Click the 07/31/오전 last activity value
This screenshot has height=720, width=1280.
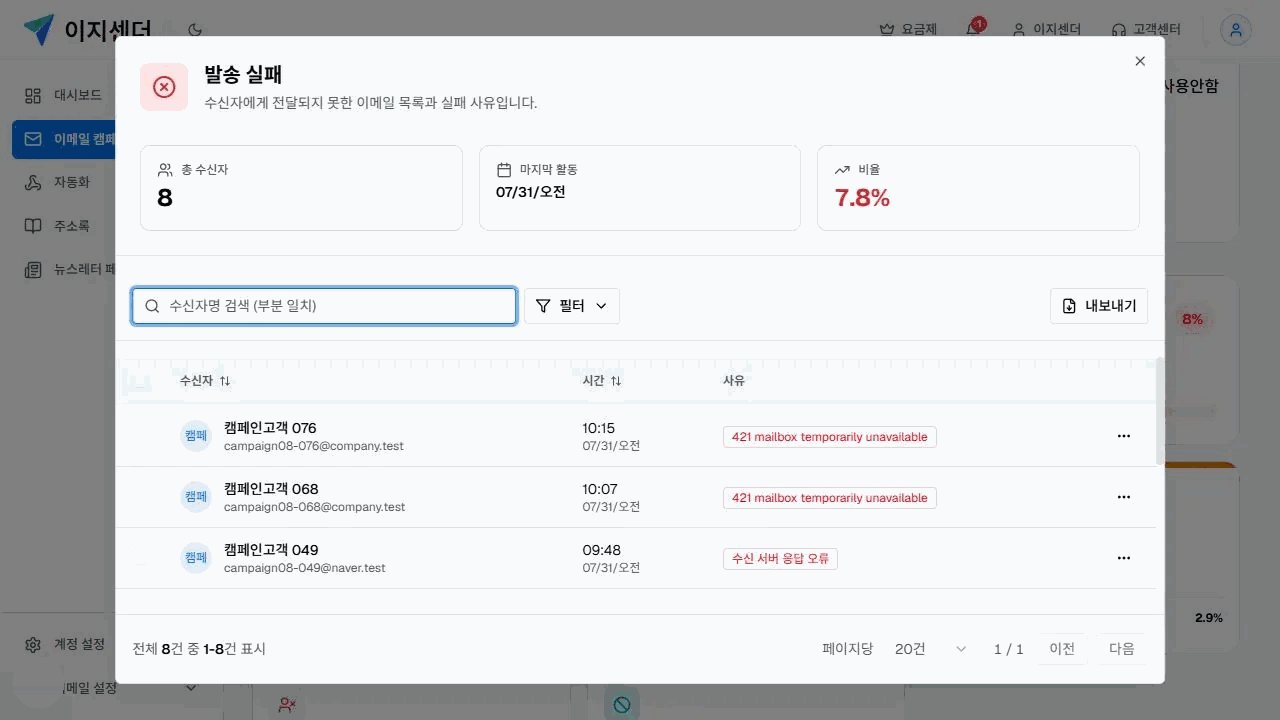tap(531, 192)
